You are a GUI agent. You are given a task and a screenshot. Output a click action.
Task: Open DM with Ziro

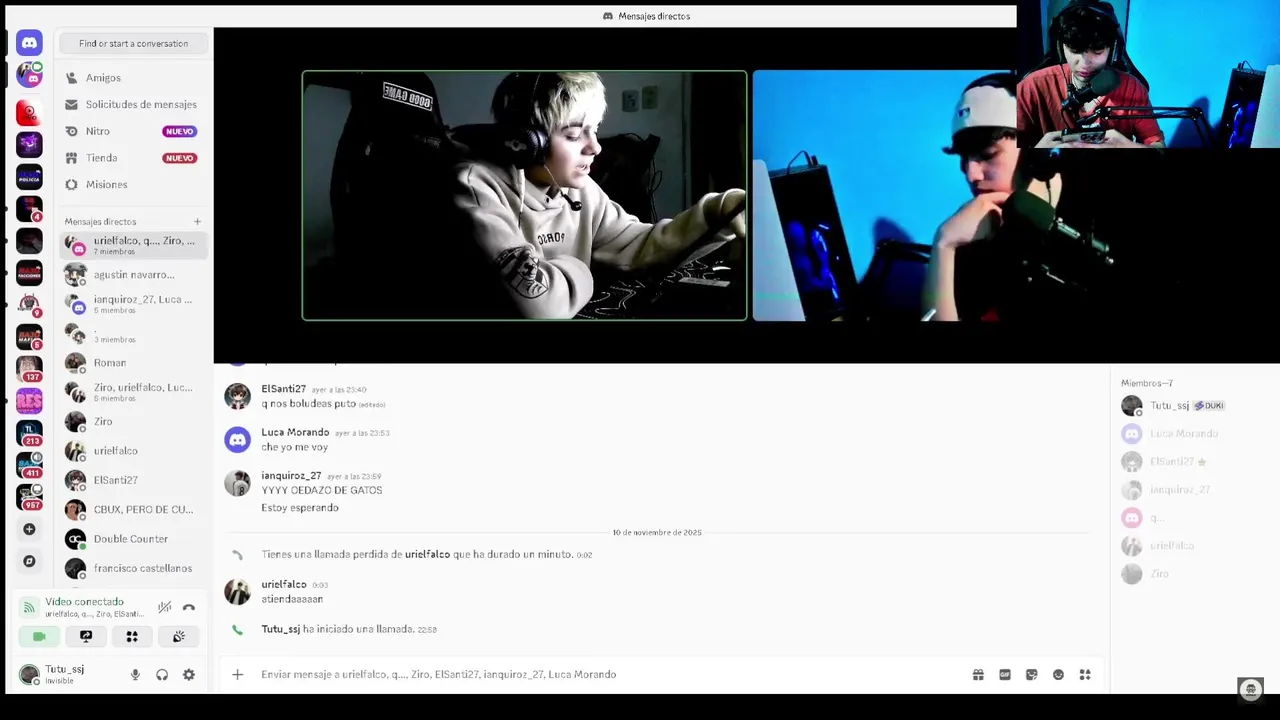pos(133,421)
